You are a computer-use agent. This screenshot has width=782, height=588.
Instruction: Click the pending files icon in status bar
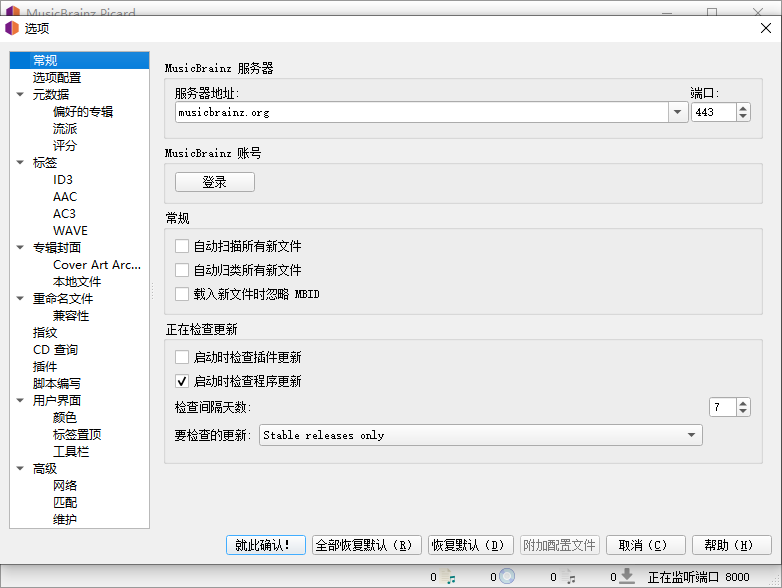568,577
